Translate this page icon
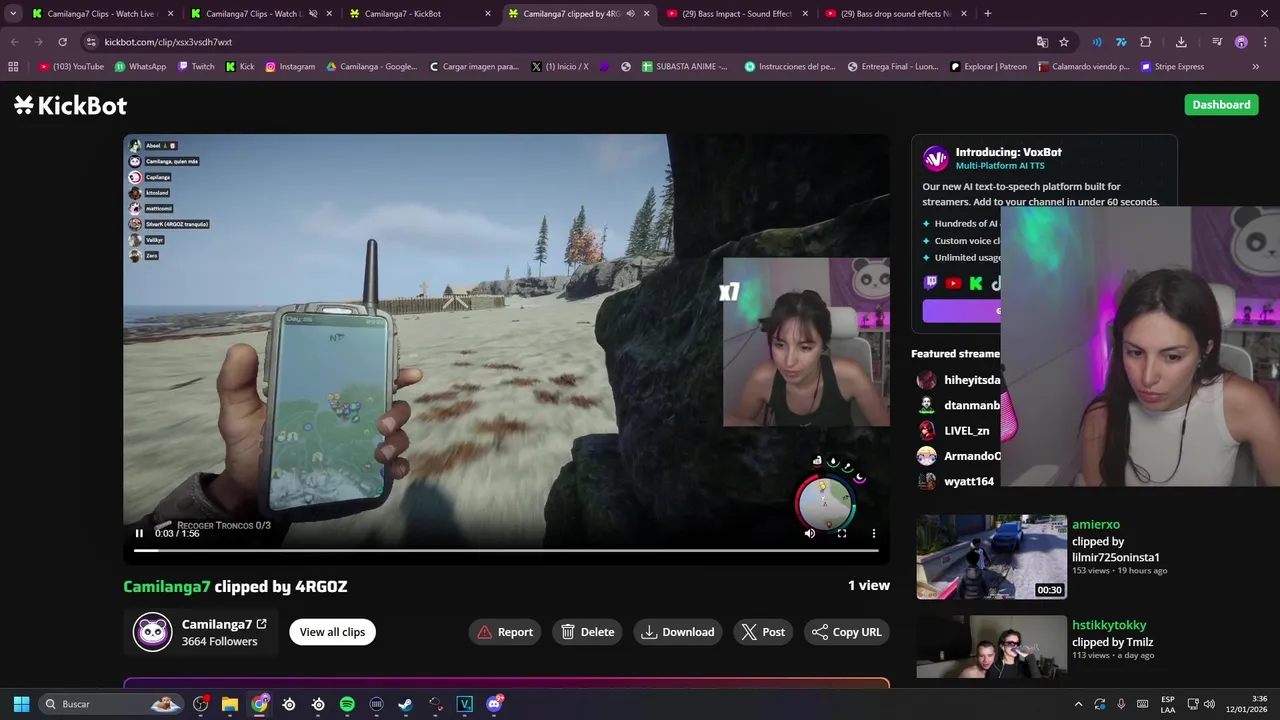The height and width of the screenshot is (720, 1280). pyautogui.click(x=1042, y=42)
